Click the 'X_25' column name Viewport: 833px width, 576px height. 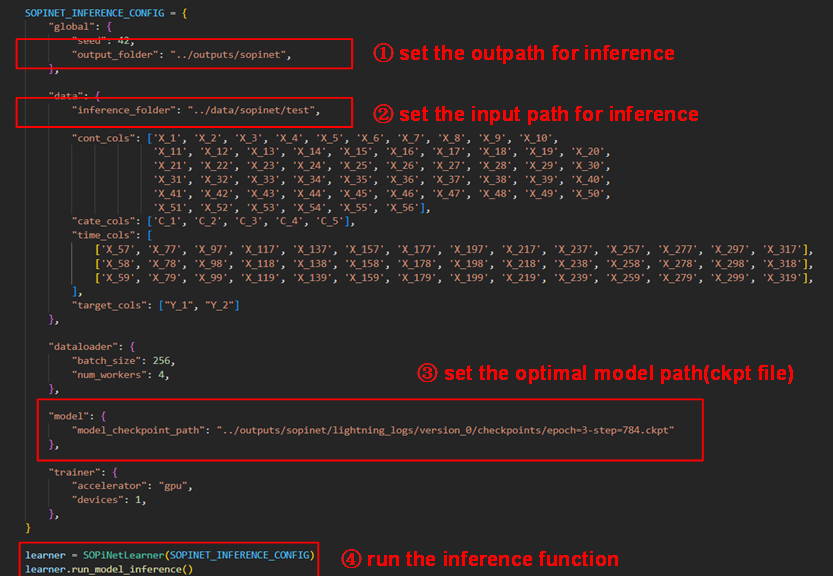(357, 166)
